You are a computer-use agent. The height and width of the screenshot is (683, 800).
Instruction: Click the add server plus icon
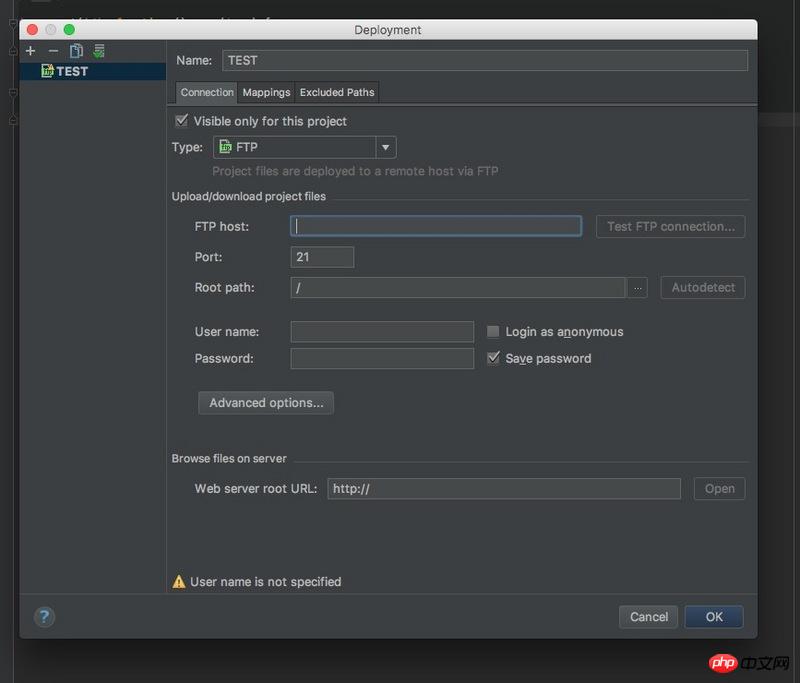point(30,51)
